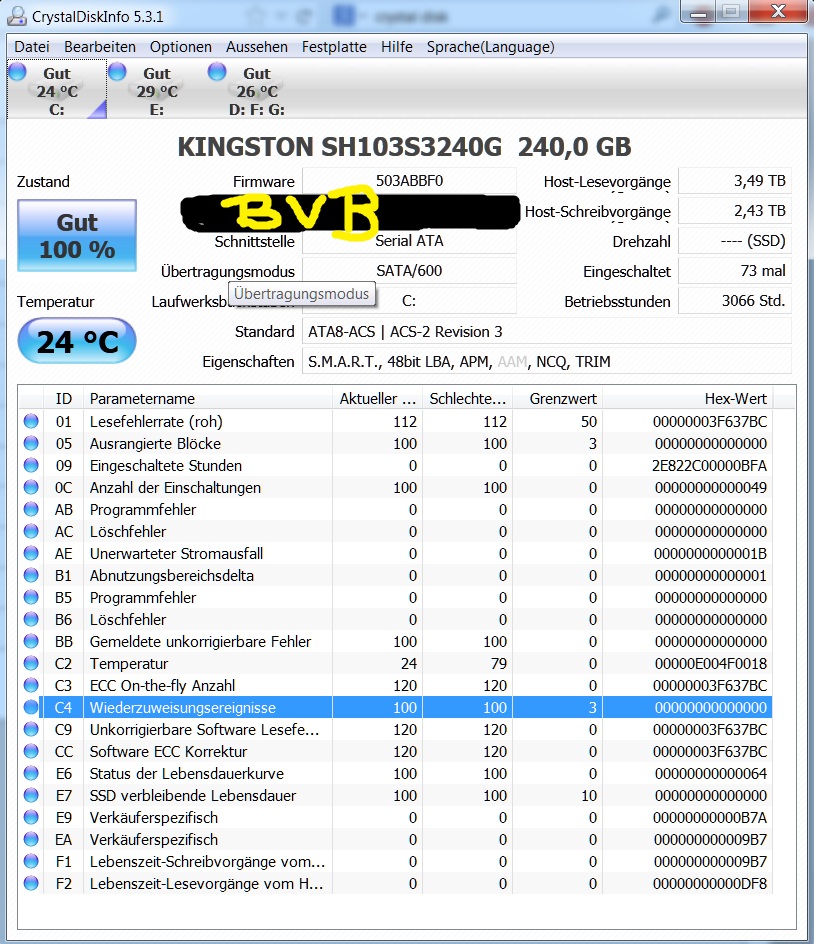Click the Schnittstelle field Serial ATA
814x944 pixels.
[x=409, y=241]
